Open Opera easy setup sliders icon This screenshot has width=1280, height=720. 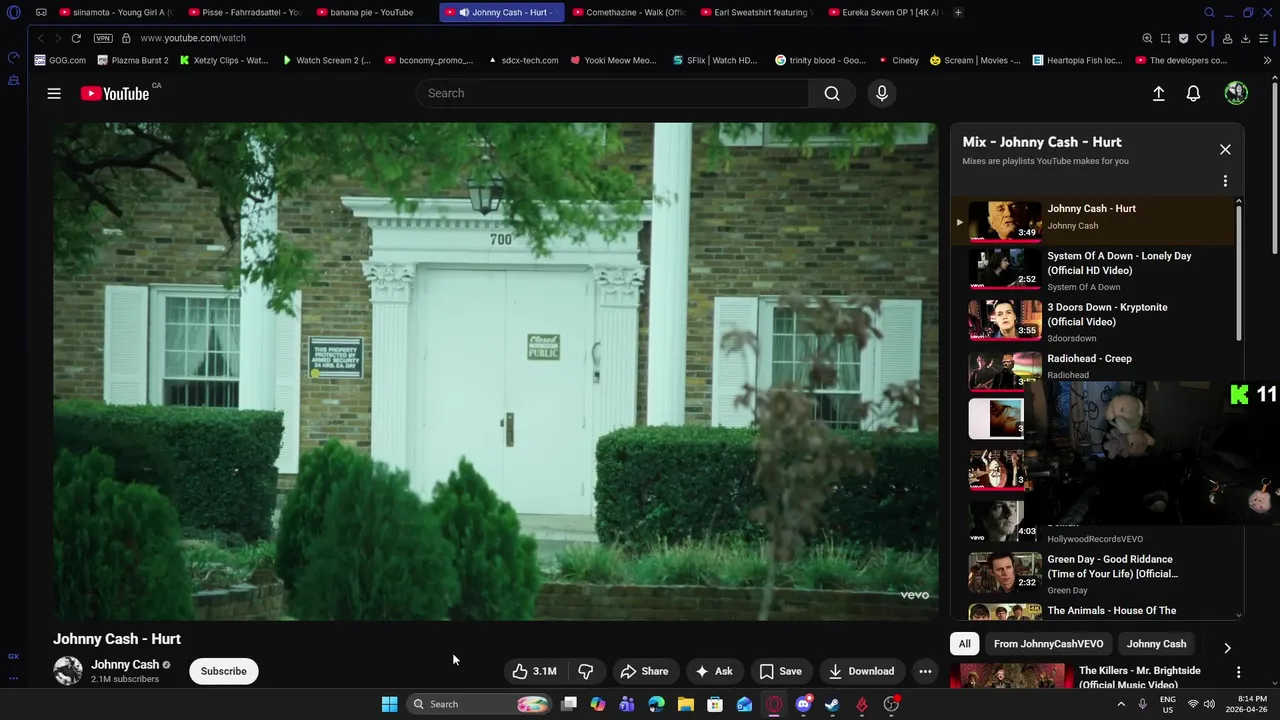1264,38
